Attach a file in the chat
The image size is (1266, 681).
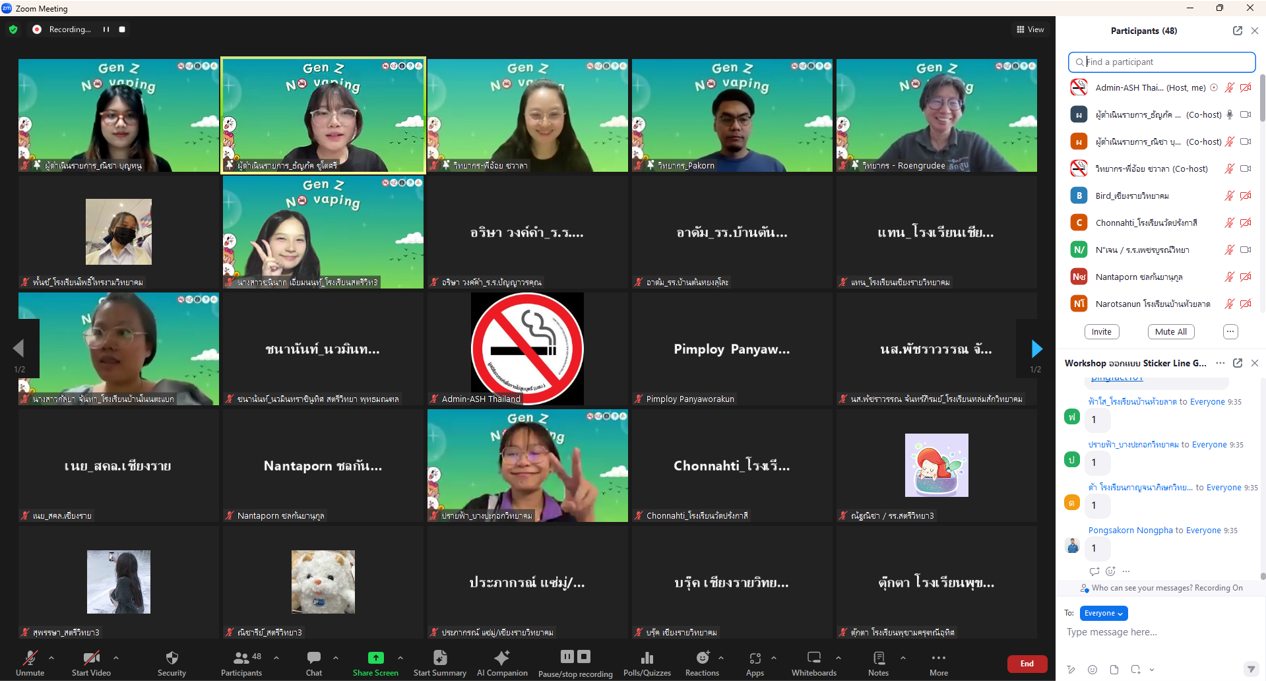coord(1114,669)
